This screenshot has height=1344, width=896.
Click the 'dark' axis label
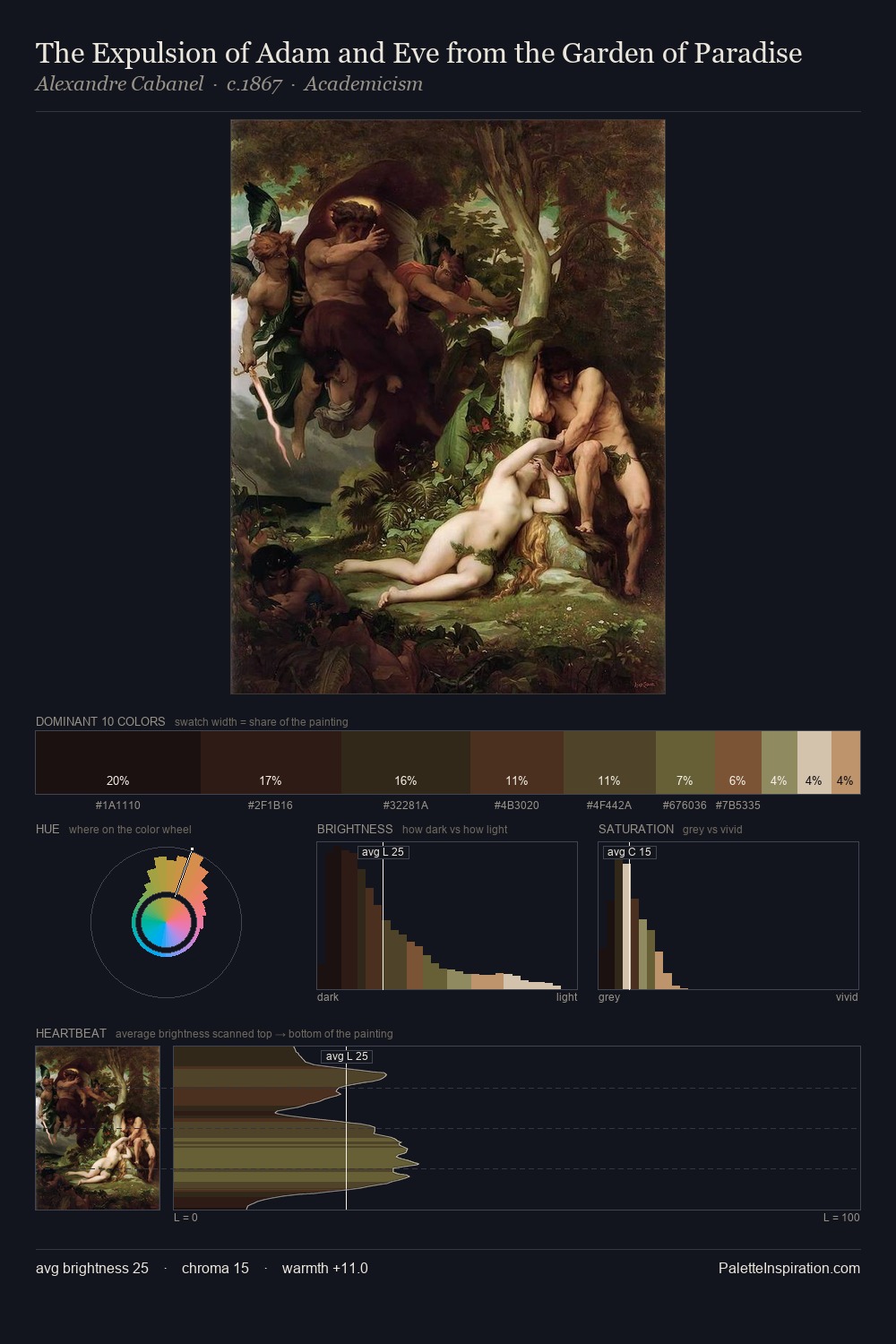pos(328,997)
